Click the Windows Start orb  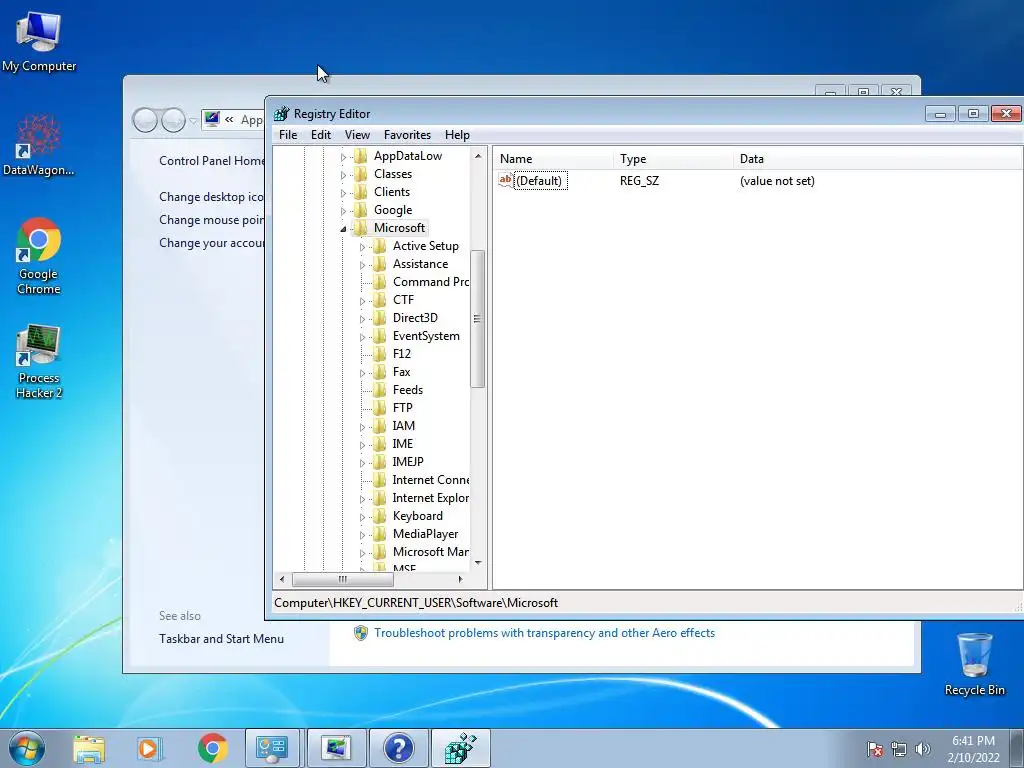pyautogui.click(x=27, y=748)
